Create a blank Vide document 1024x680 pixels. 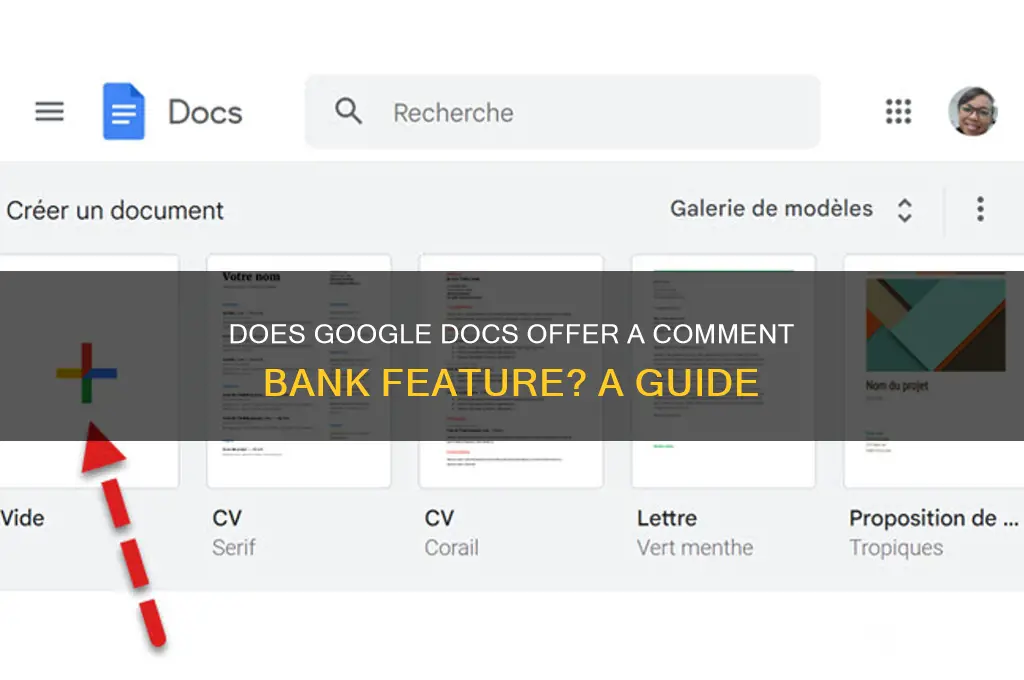[88, 371]
